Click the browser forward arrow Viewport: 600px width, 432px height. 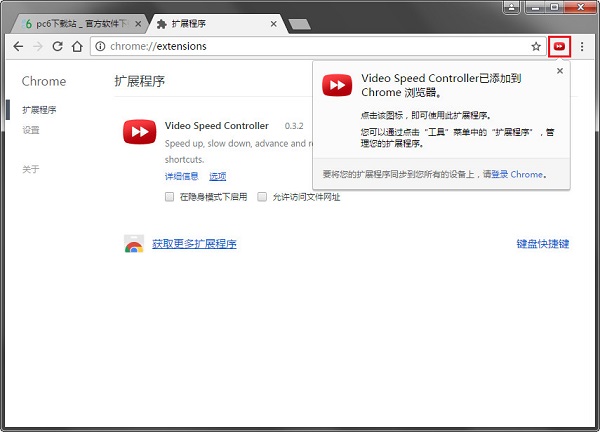[38, 47]
